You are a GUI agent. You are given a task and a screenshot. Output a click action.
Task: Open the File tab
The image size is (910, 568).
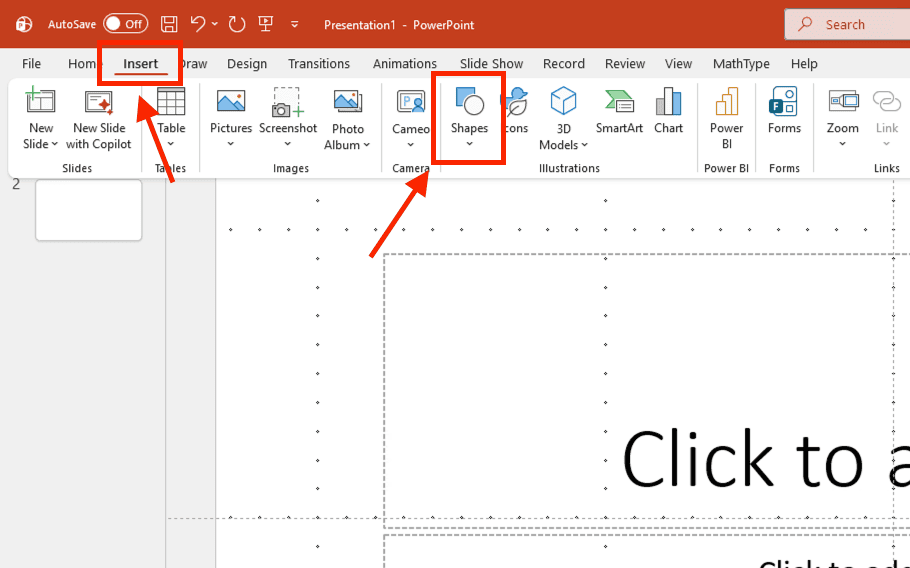tap(31, 64)
